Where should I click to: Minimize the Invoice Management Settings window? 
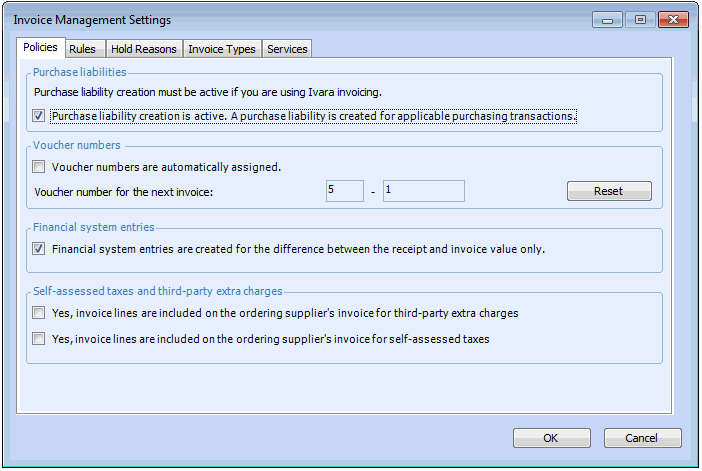[606, 20]
